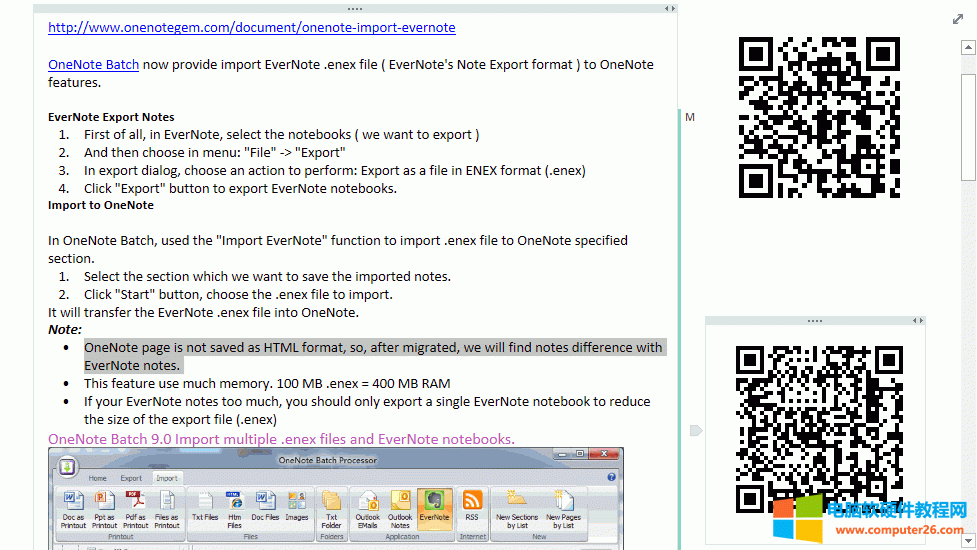Screen dimensions: 977x550
Task: Click the Txt Folder icon
Action: coord(331,510)
